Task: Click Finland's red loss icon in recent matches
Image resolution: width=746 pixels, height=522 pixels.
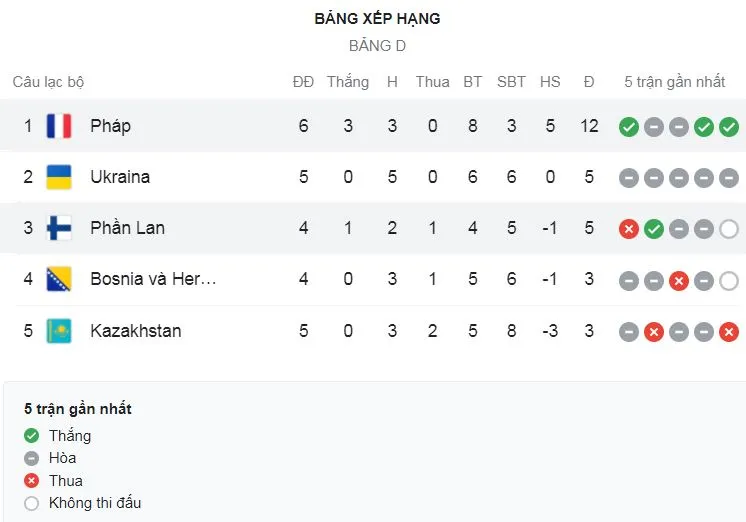Action: click(x=628, y=229)
